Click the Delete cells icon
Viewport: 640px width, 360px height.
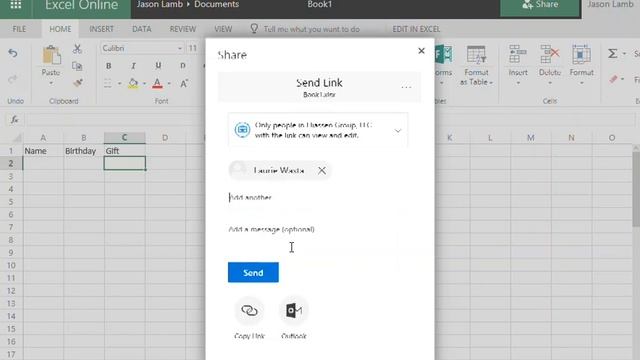(549, 55)
